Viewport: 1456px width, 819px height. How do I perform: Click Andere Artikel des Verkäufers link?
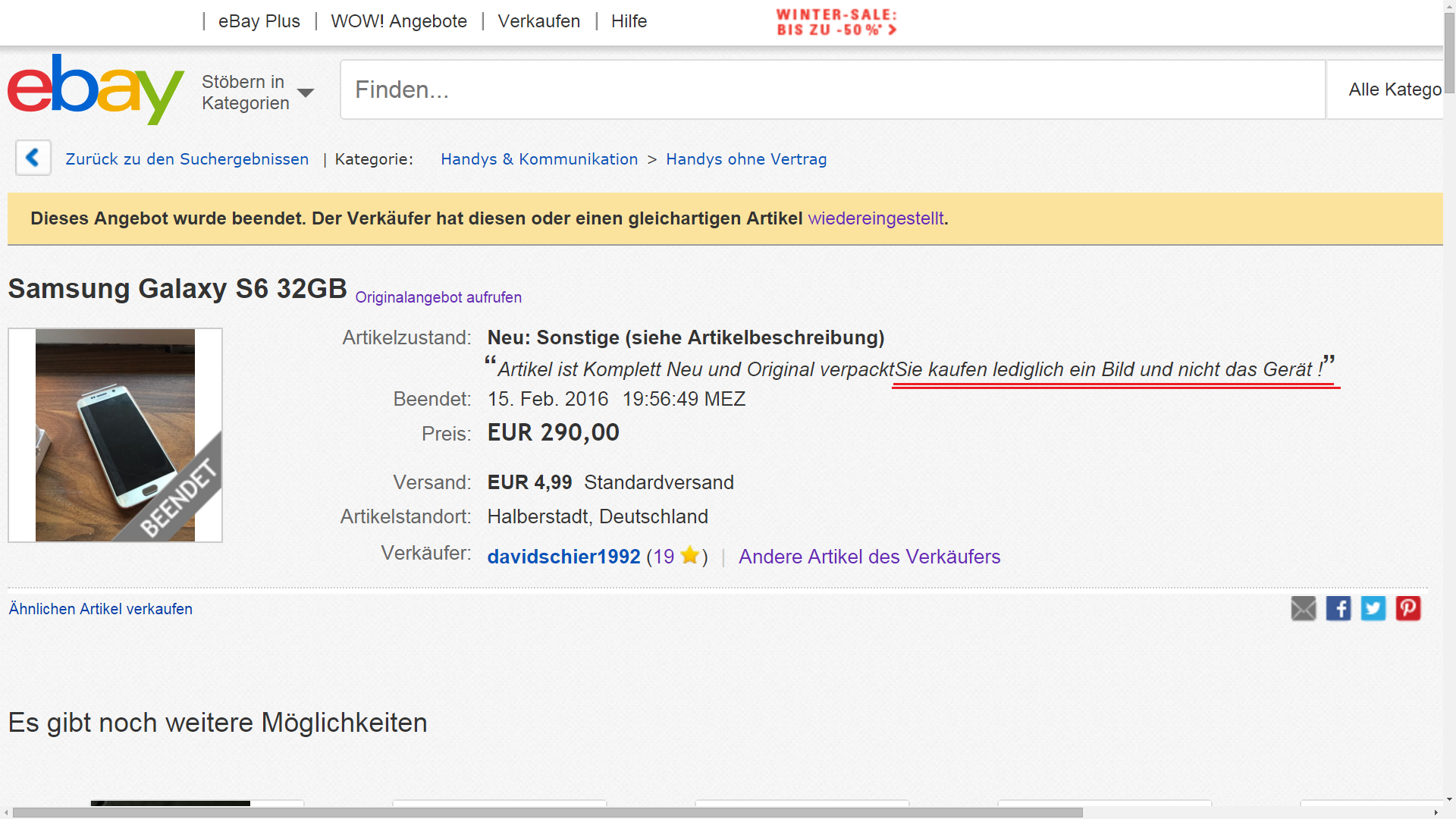869,557
